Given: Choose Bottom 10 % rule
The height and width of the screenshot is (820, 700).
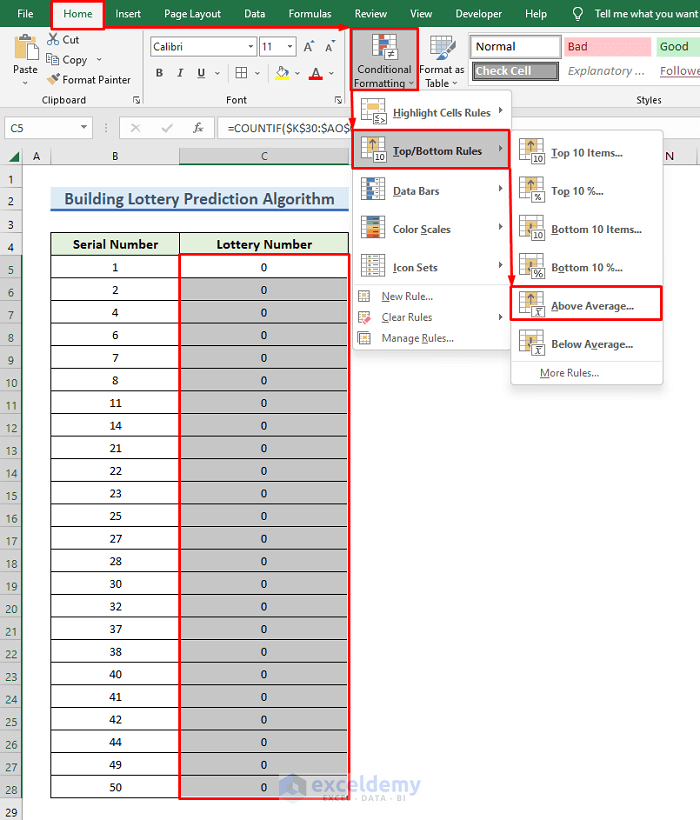Looking at the screenshot, I should (x=587, y=267).
